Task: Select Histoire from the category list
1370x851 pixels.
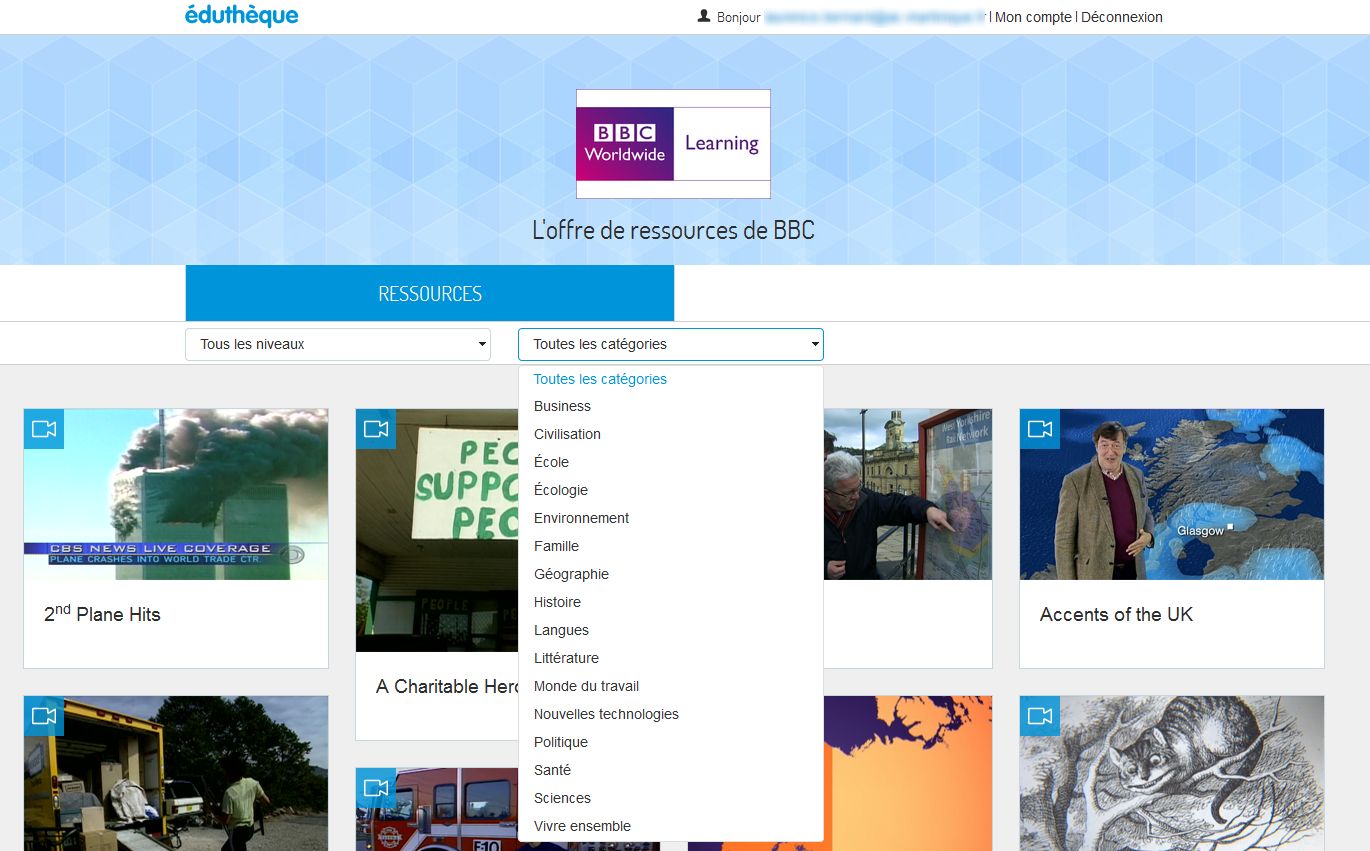Action: tap(557, 602)
